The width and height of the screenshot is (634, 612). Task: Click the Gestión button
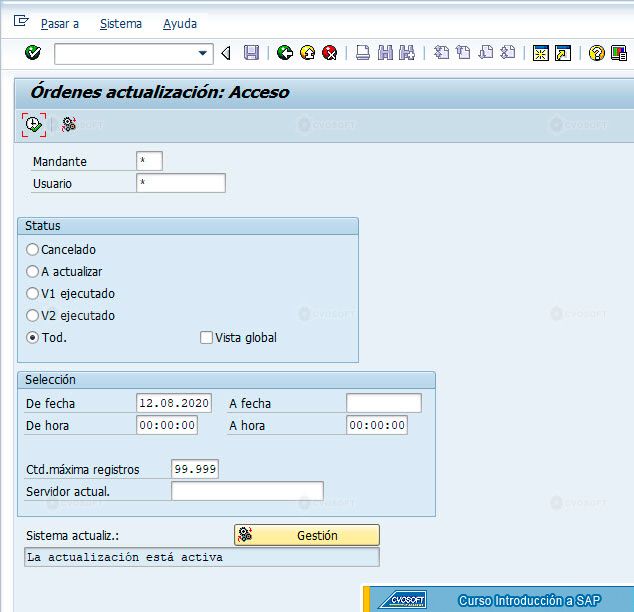(x=307, y=535)
